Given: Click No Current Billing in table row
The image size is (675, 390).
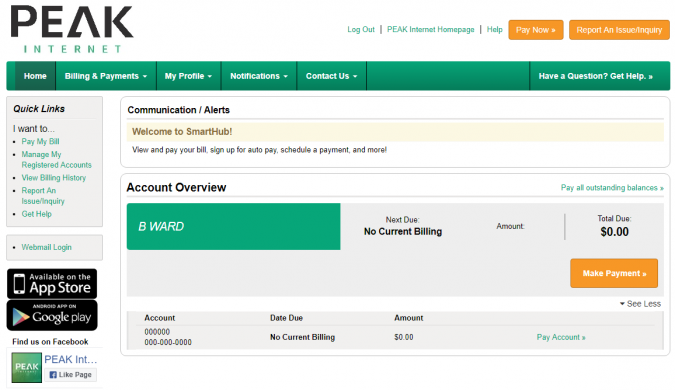Looking at the screenshot, I should [303, 337].
